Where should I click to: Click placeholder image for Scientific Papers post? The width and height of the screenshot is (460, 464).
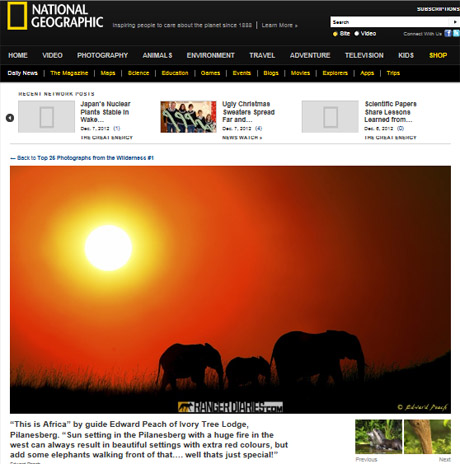coord(330,117)
